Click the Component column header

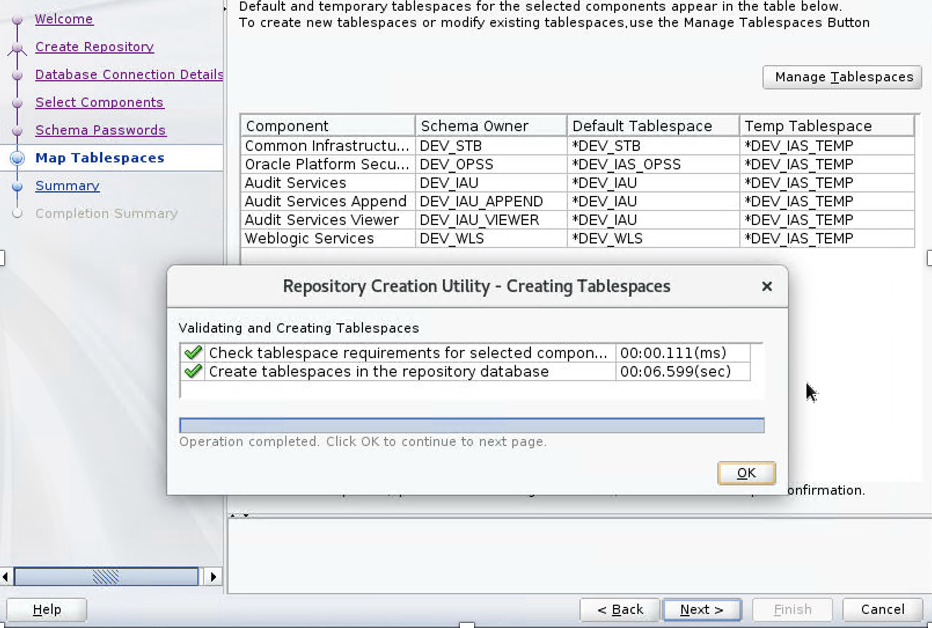[x=328, y=126]
